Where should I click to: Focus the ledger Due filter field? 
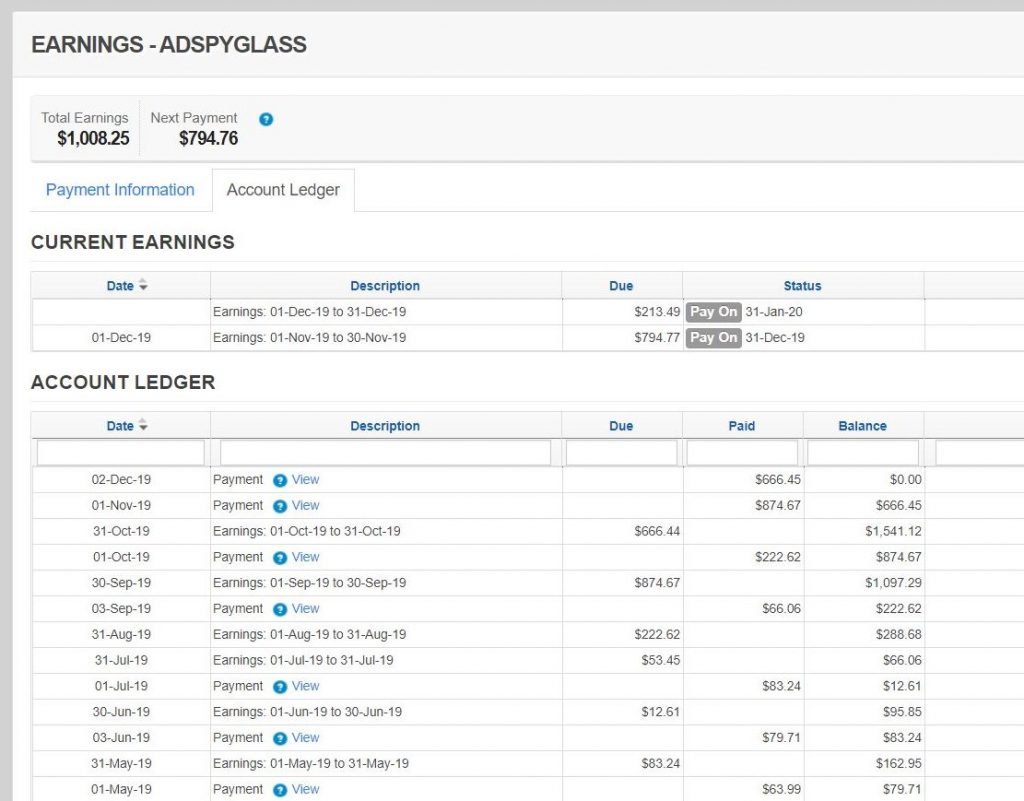[x=621, y=453]
